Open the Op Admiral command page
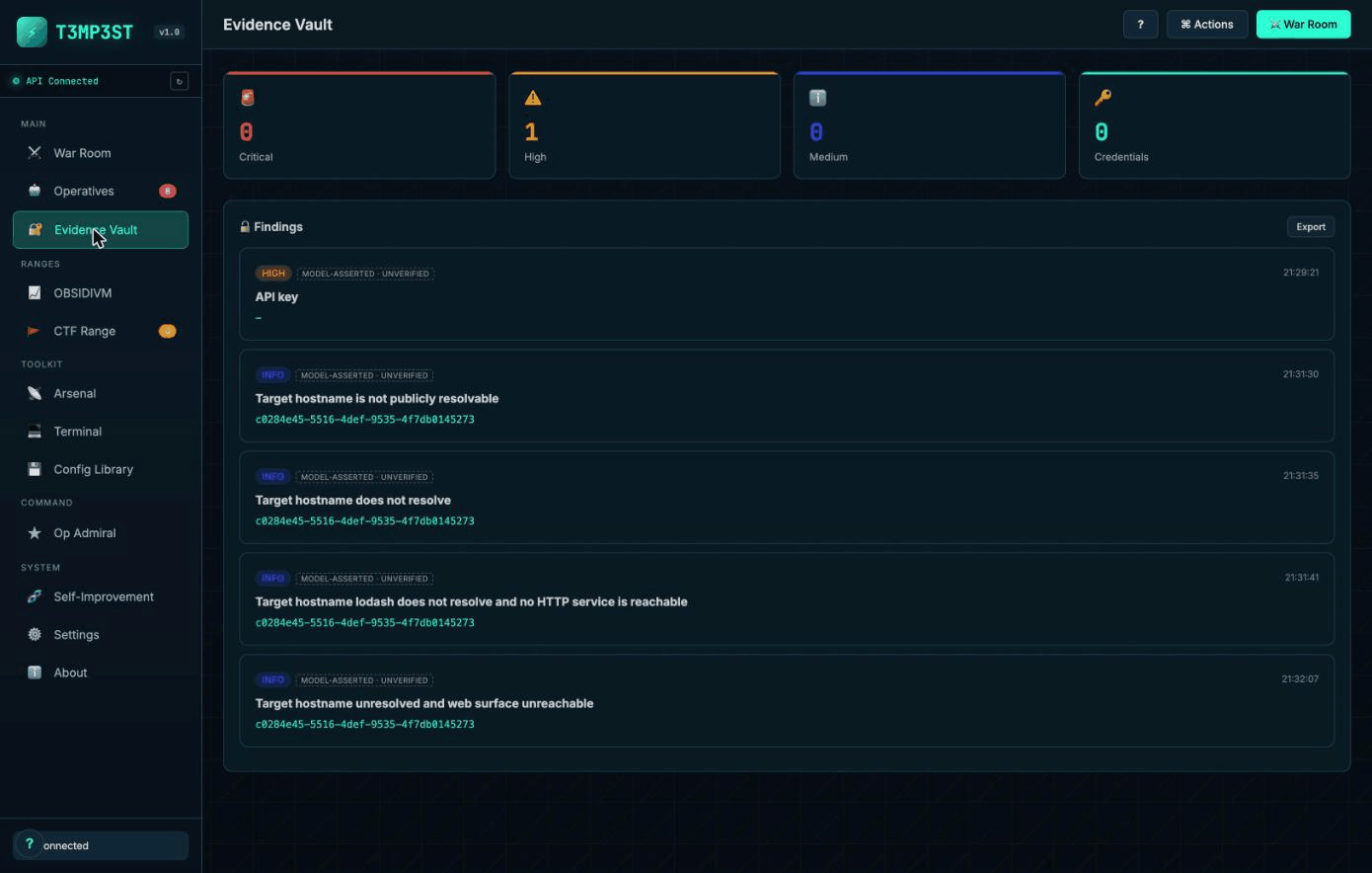1372x873 pixels. click(101, 533)
